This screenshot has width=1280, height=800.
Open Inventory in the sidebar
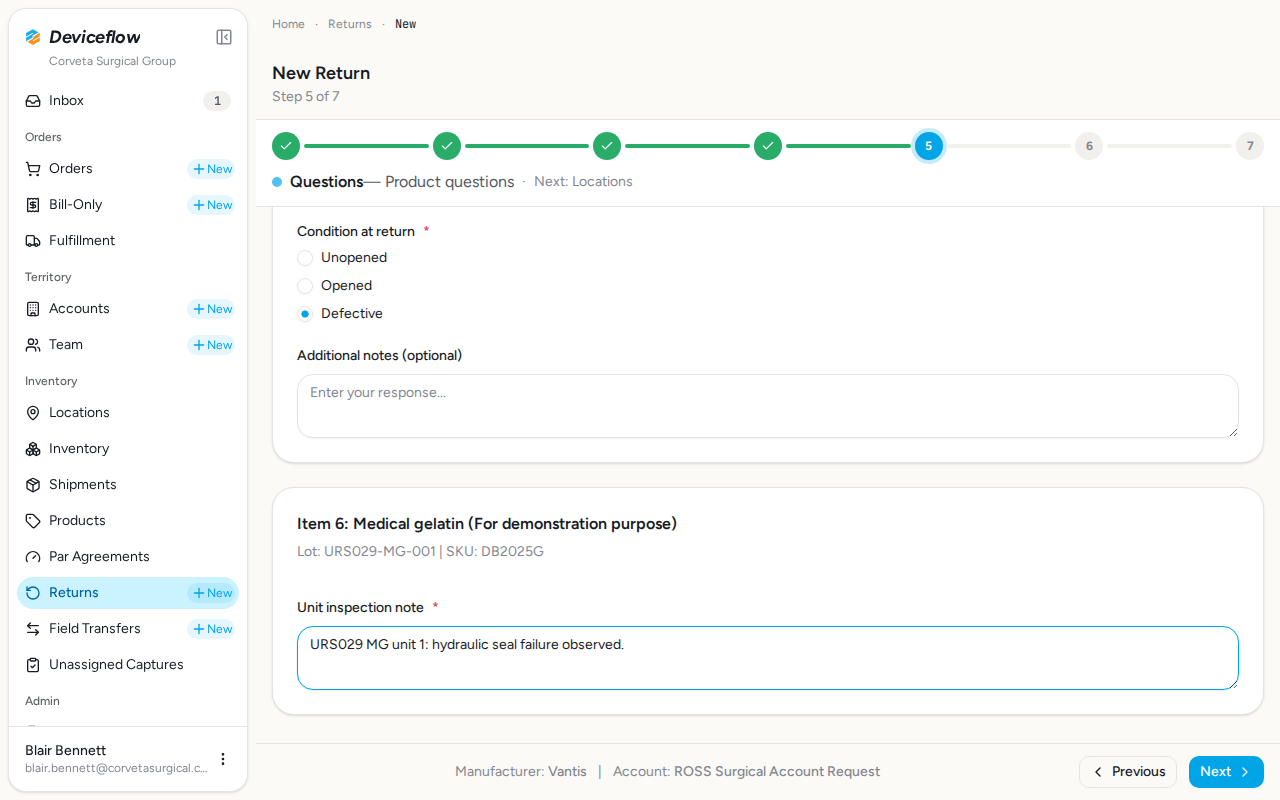pos(128,449)
